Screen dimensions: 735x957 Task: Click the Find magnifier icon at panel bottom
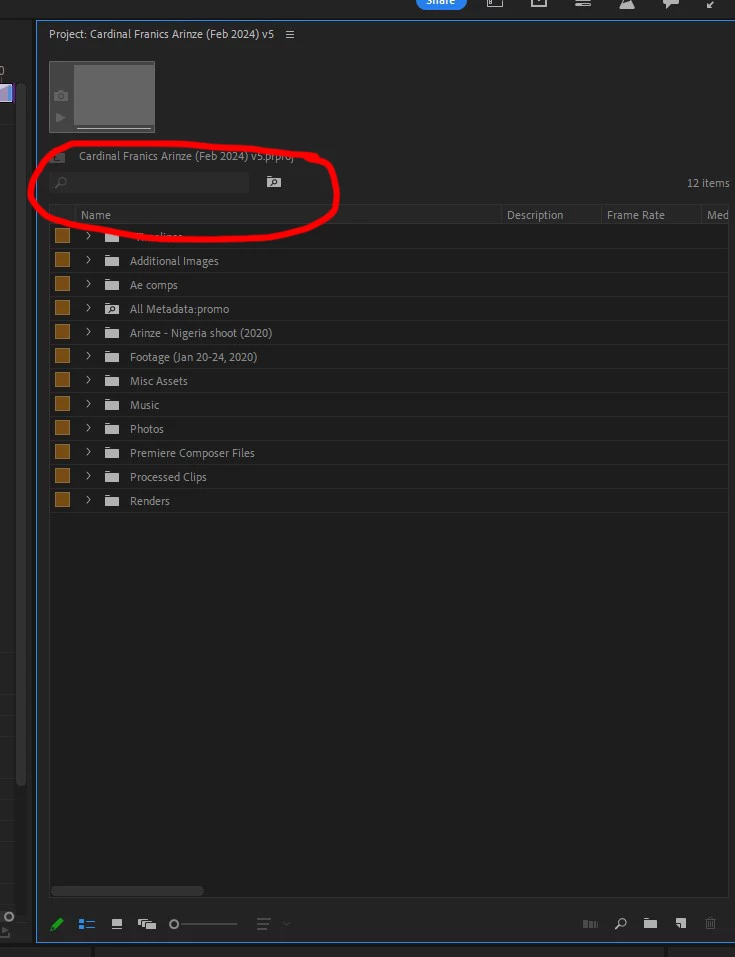tap(620, 923)
